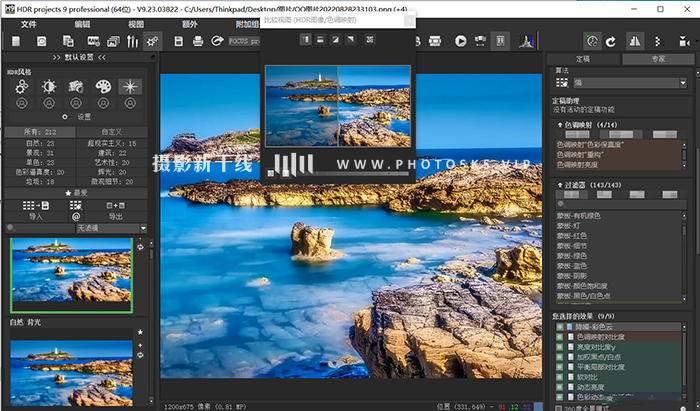Screen dimensions: 700x411
Task: Select 蒙板-红色 in filter list
Action: (x=572, y=236)
